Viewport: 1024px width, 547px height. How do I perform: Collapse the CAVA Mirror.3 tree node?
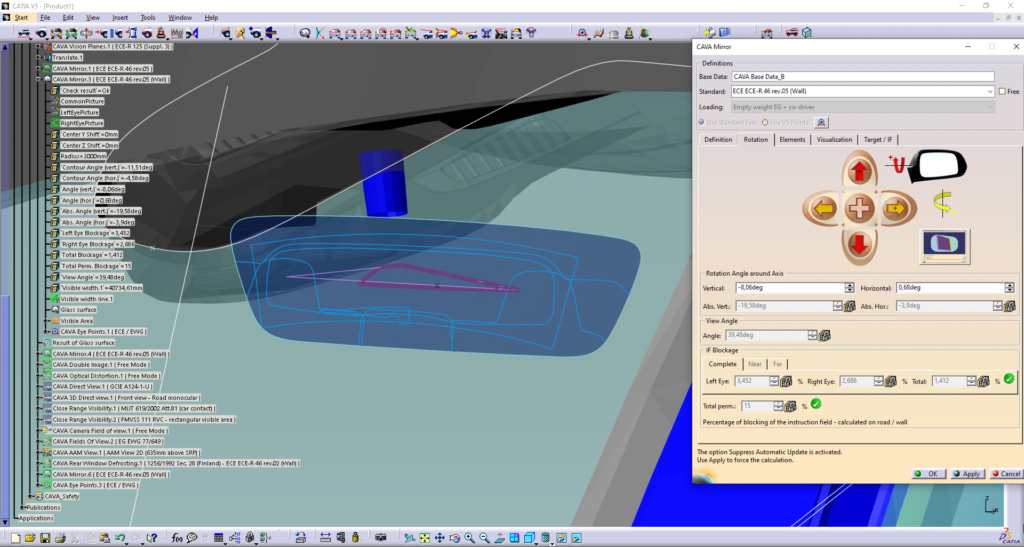pyautogui.click(x=38, y=79)
